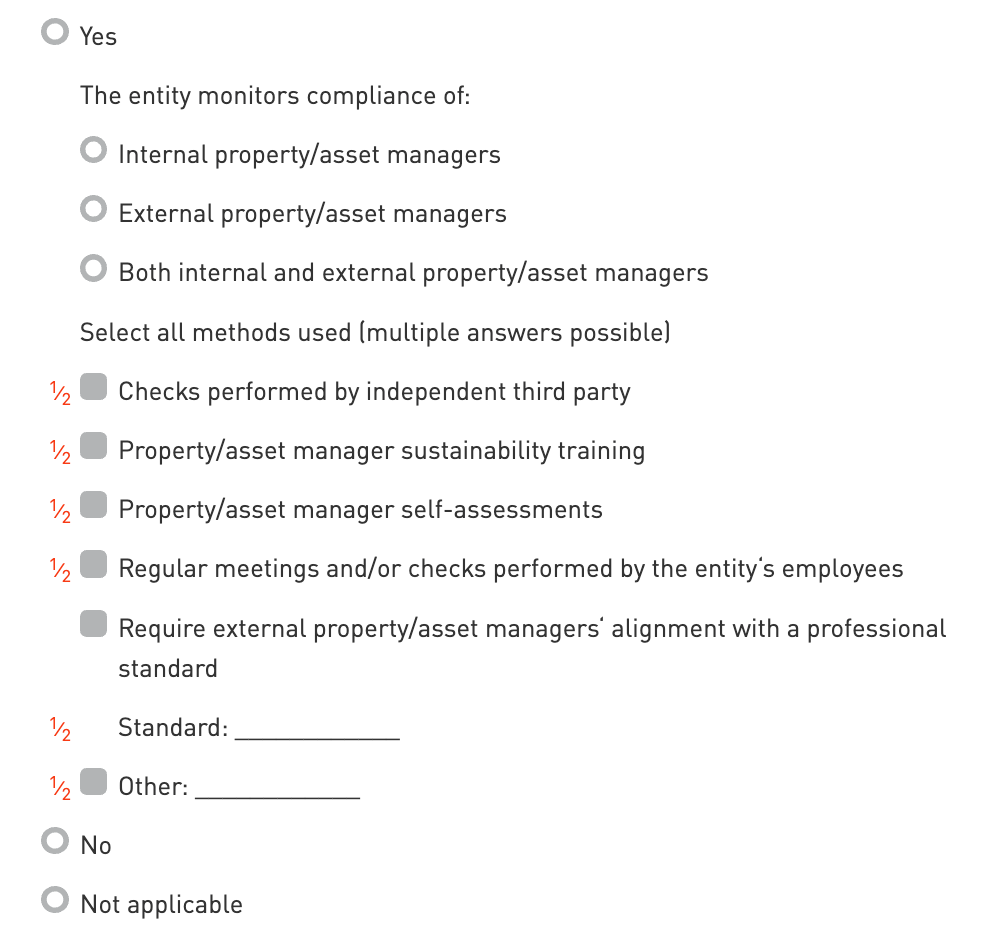Click the 'Other:' blank text field

tap(277, 787)
